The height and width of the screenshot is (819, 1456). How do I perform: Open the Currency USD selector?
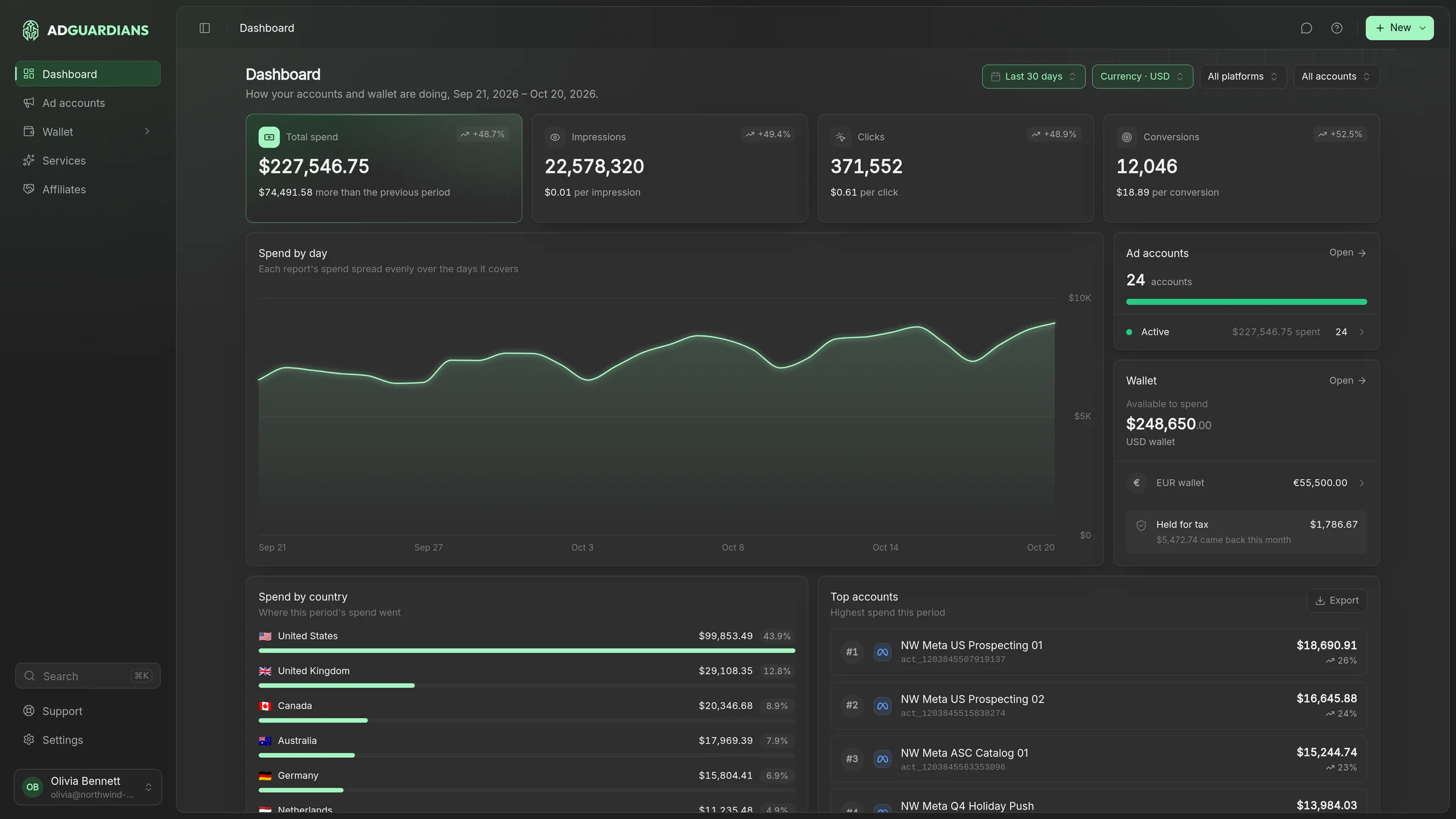[x=1142, y=76]
